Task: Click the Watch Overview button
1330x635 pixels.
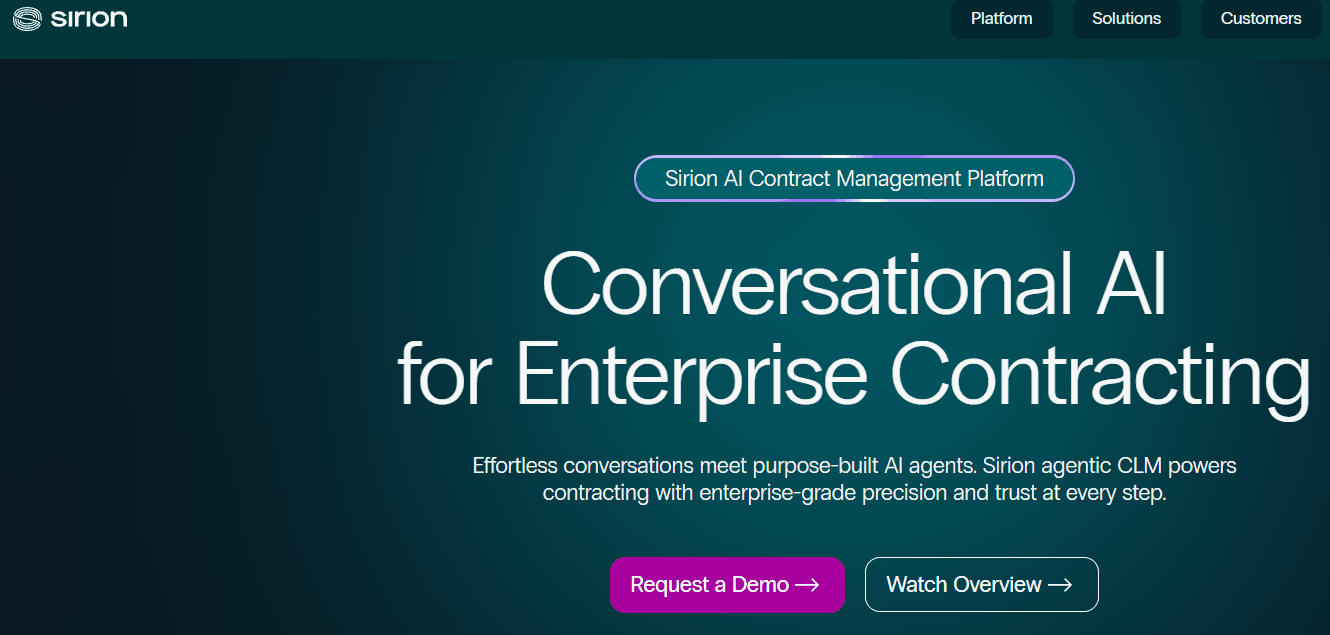Action: point(981,585)
